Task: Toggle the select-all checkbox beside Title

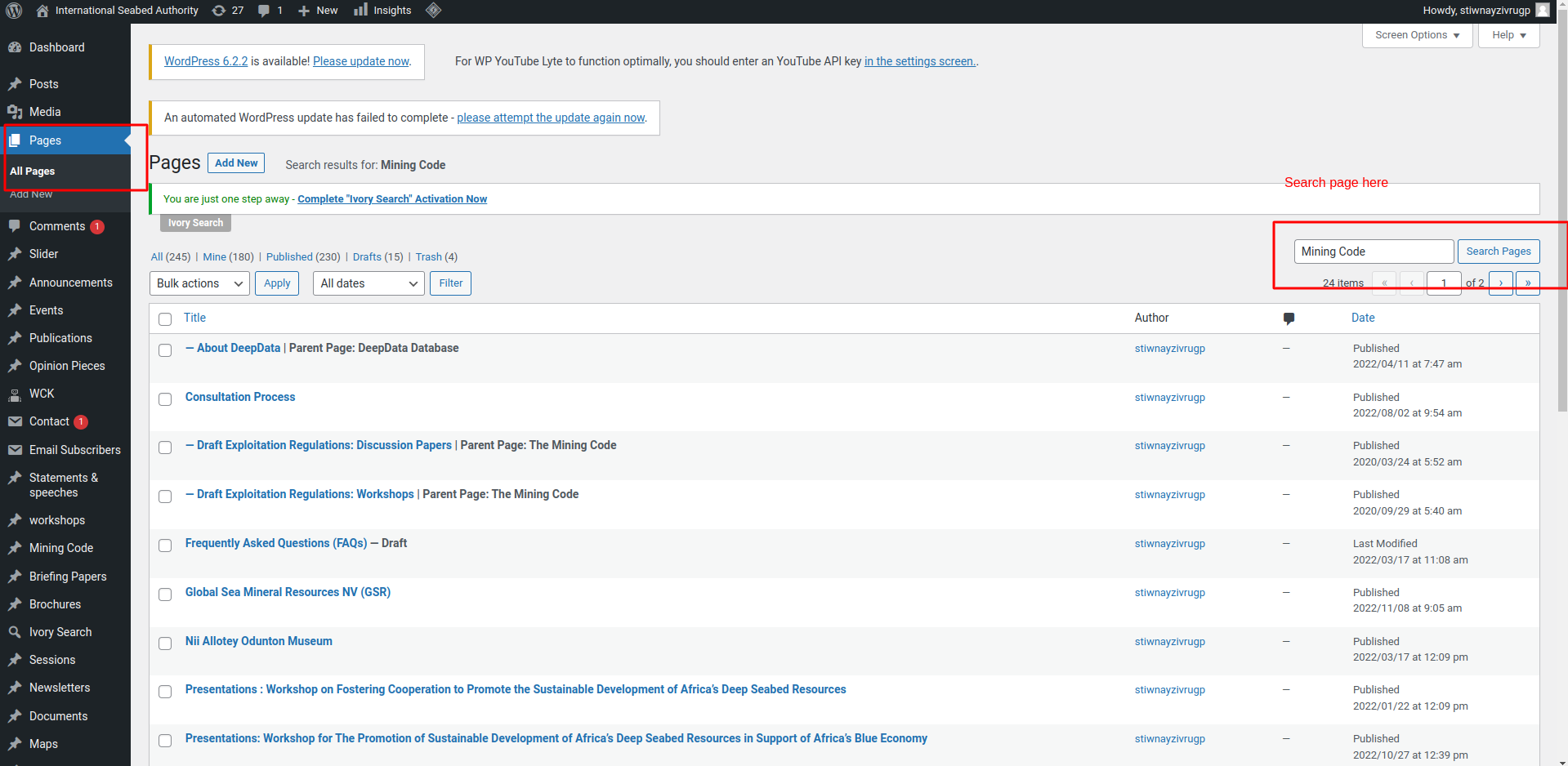Action: tap(165, 319)
